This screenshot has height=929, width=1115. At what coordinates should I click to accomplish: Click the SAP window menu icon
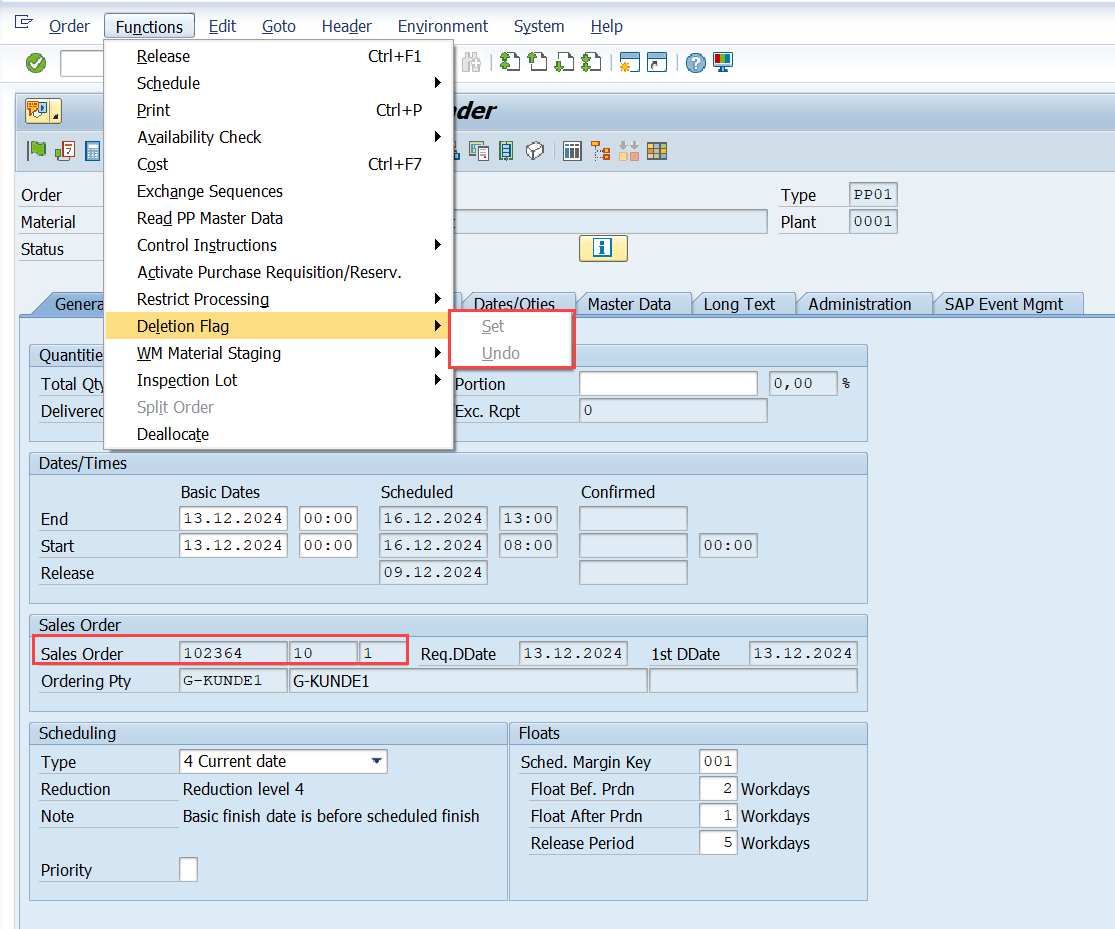coord(23,22)
